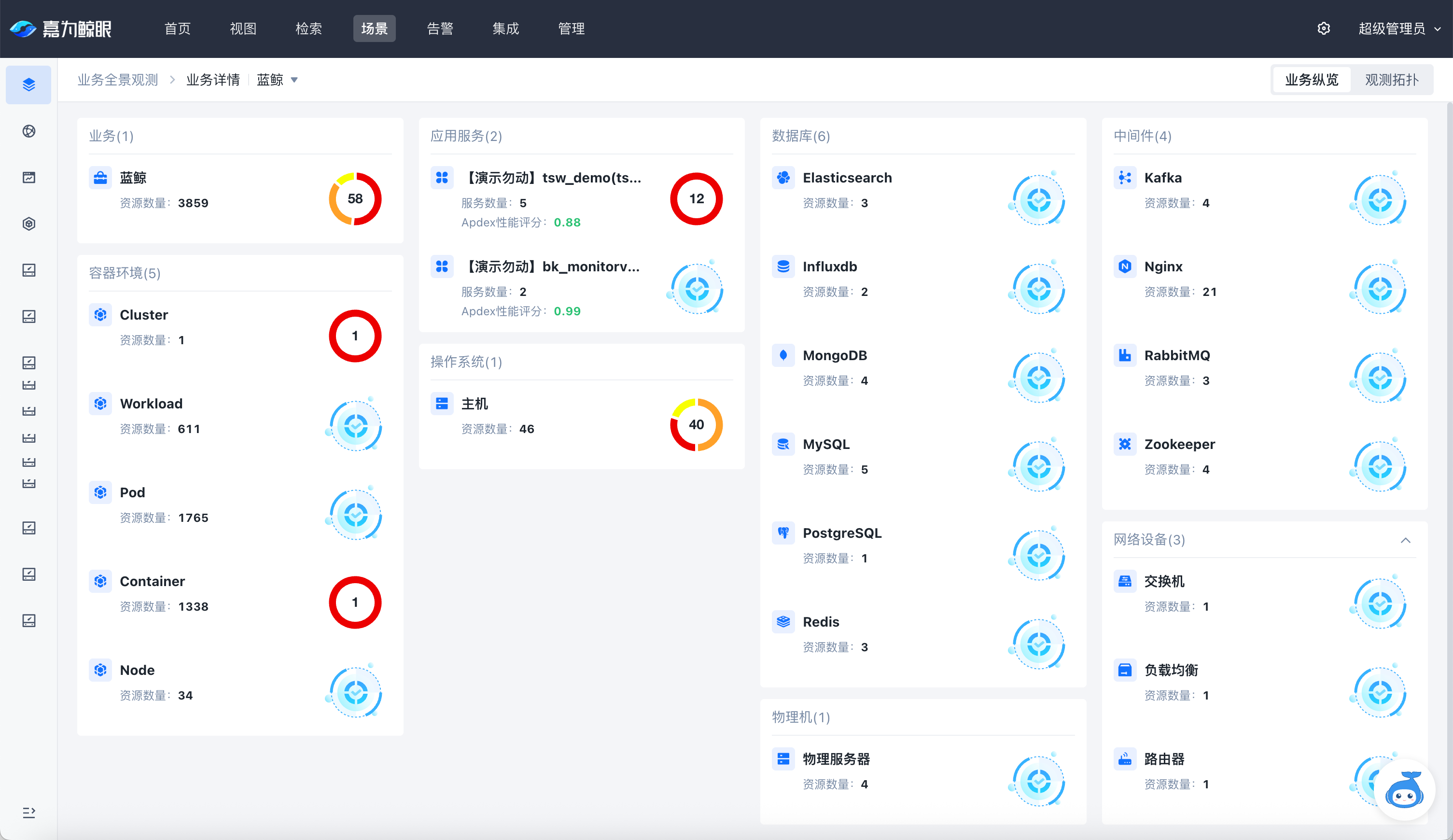Click the Kafka middleware icon
Viewport: 1453px width, 840px height.
coord(1124,178)
